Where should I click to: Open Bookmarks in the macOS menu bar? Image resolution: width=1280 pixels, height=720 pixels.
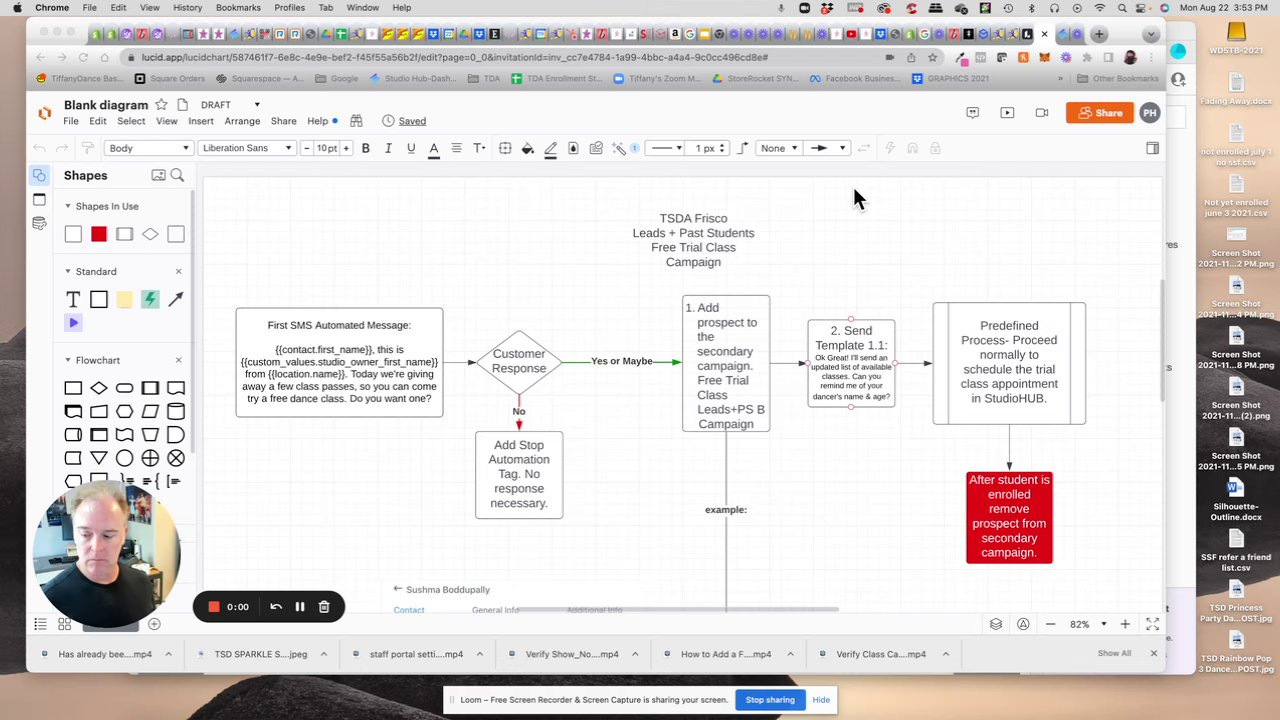(238, 7)
